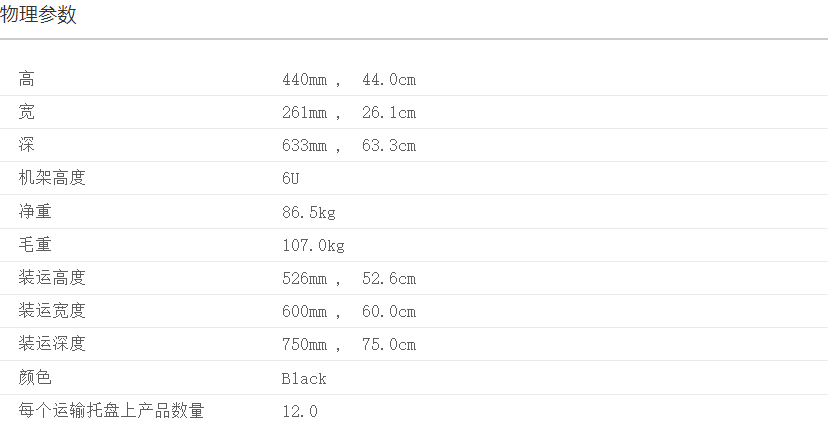Screen dimensions: 832x422
Task: Click the 装运宽度 label
Action: tap(52, 311)
